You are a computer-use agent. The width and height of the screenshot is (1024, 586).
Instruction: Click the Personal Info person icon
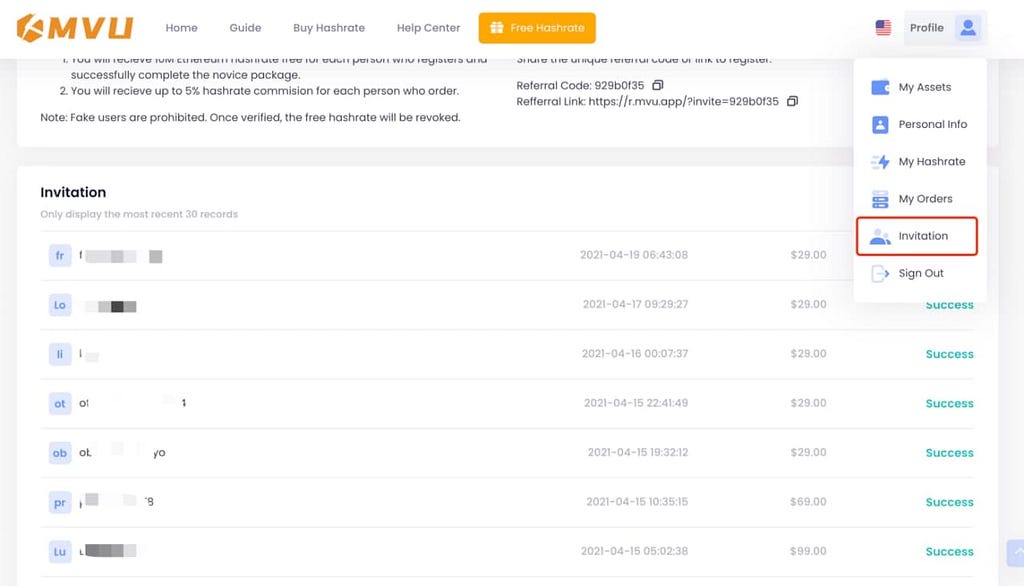(880, 124)
